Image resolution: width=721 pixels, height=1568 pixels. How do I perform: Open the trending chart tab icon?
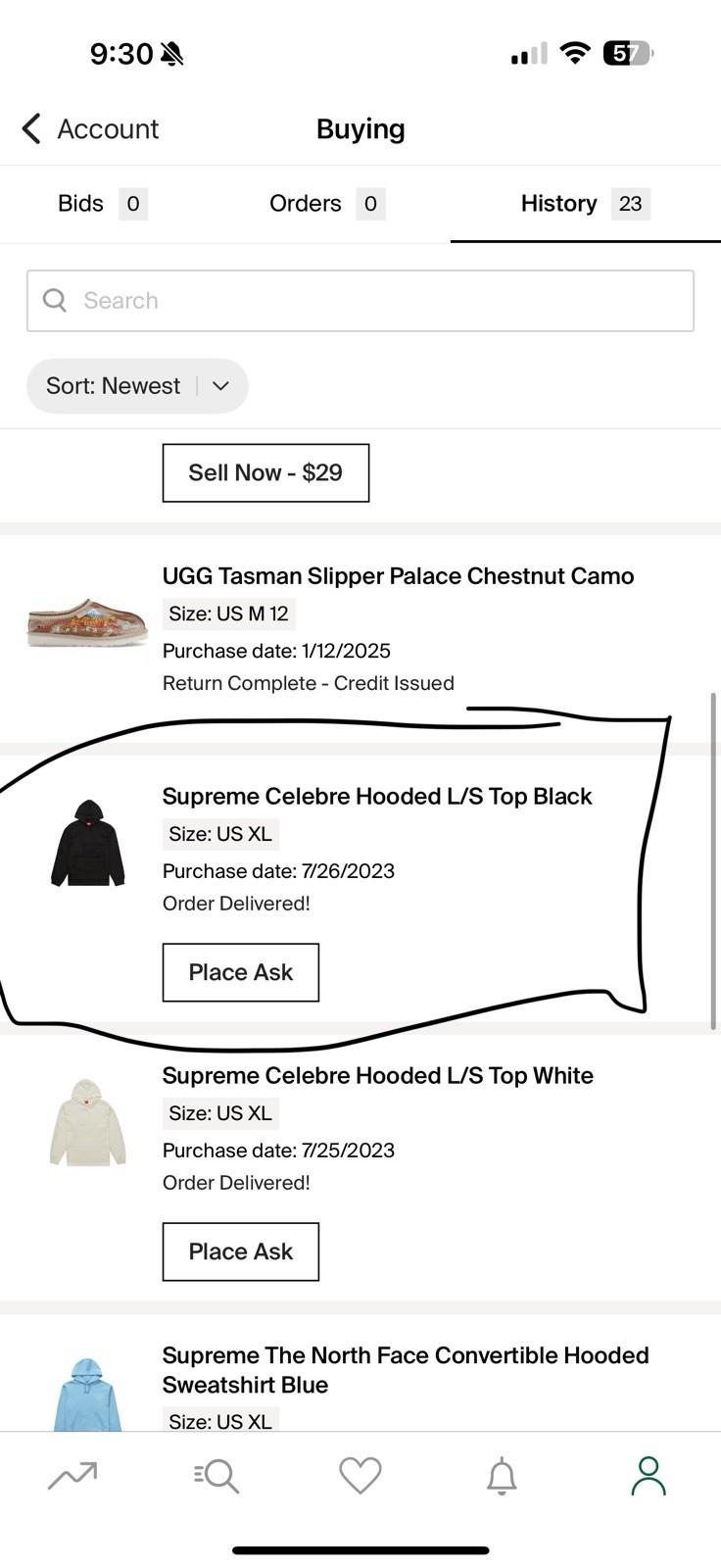pyautogui.click(x=72, y=1475)
